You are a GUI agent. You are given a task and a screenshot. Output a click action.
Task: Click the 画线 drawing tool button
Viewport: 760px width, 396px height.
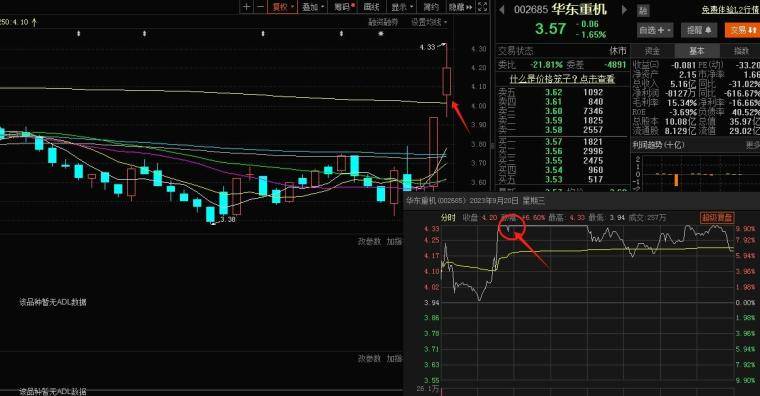tap(372, 7)
